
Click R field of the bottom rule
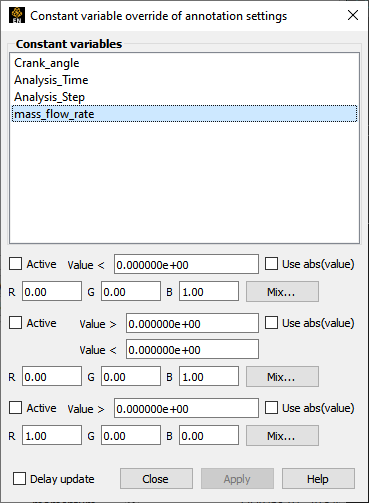pyautogui.click(x=52, y=435)
